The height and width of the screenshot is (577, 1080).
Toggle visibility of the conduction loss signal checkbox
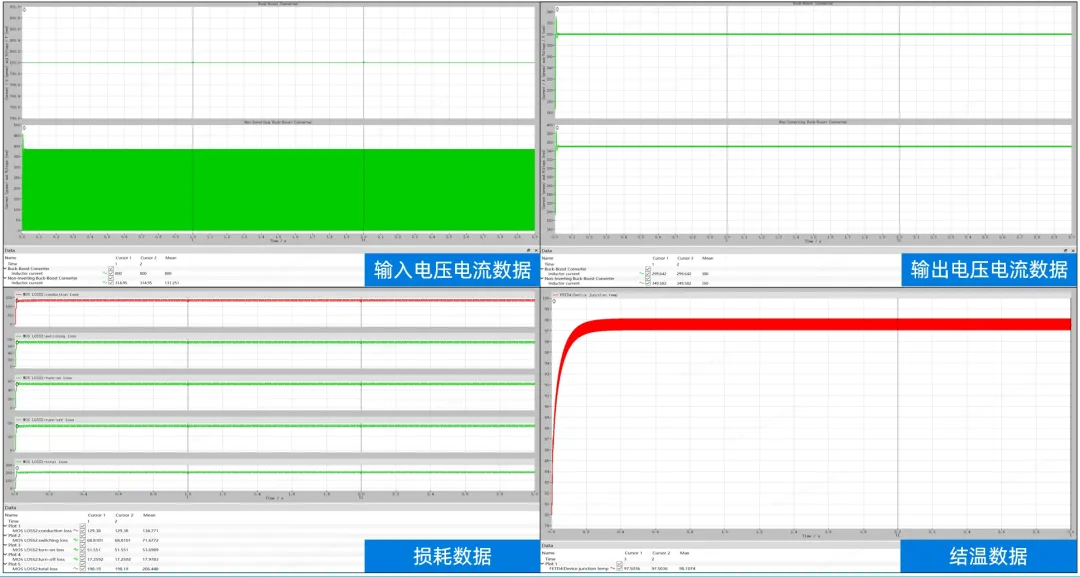click(x=81, y=531)
